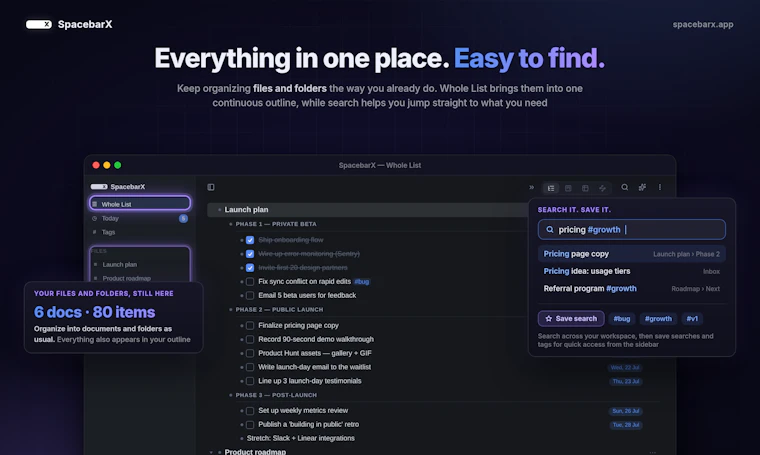Click the Whole List icon in sidebar
Image resolution: width=760 pixels, height=455 pixels.
coord(95,204)
